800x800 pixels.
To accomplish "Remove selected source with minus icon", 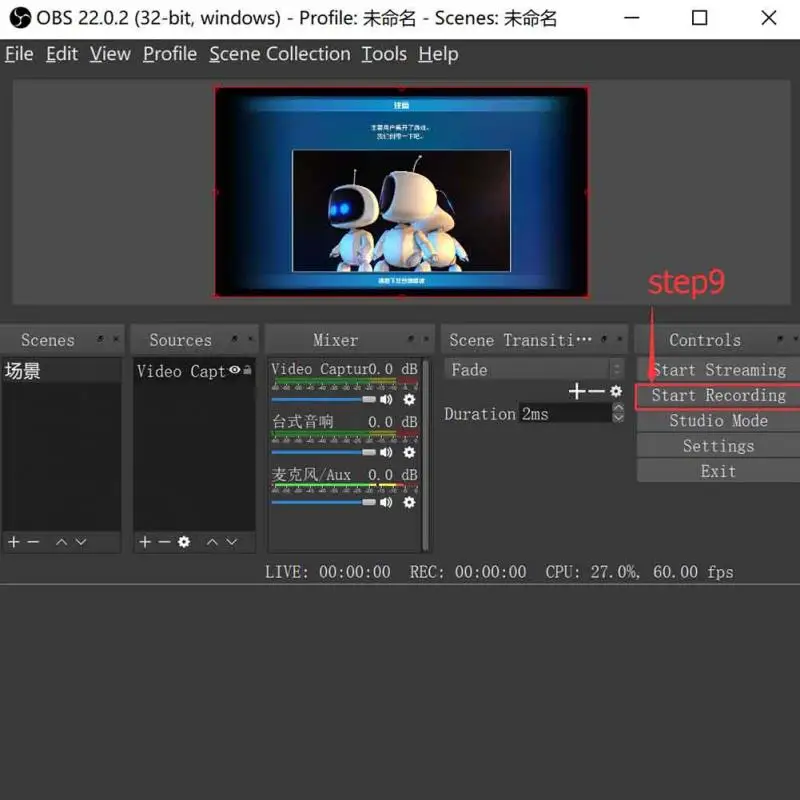I will tap(164, 541).
